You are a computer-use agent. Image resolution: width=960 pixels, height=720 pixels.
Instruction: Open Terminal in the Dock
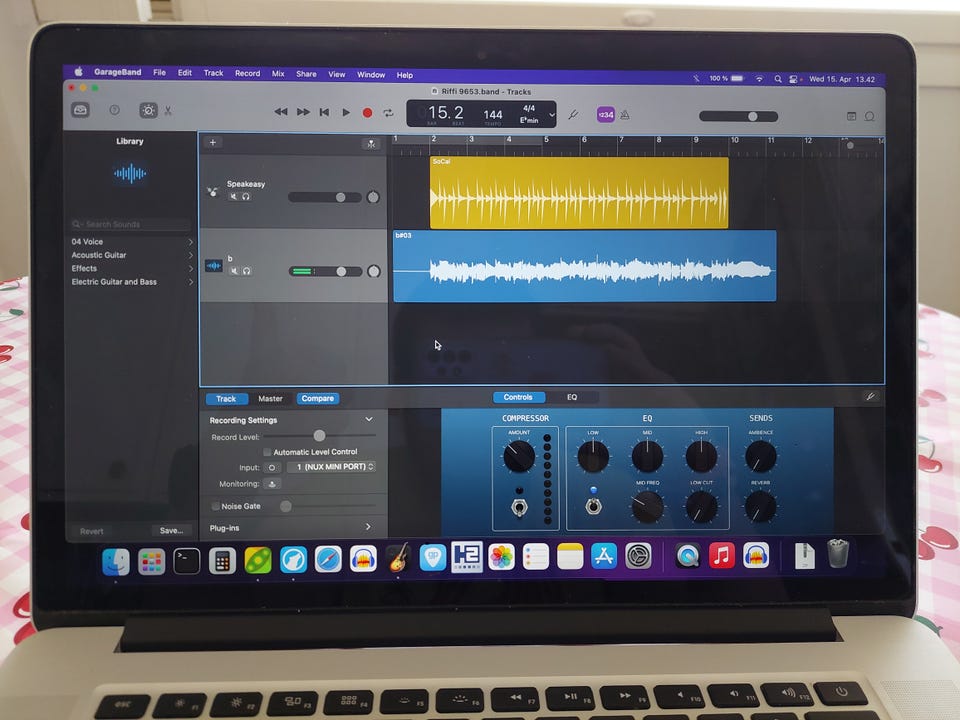click(x=187, y=561)
